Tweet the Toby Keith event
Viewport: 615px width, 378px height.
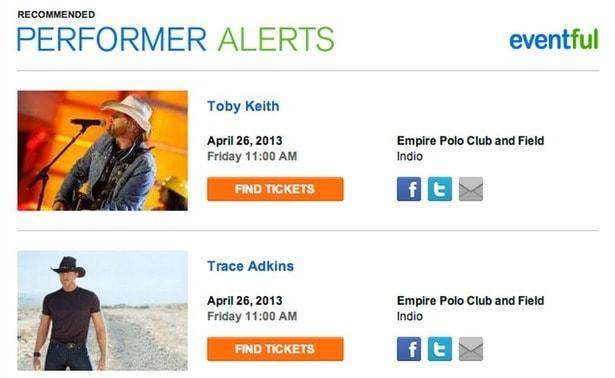440,189
